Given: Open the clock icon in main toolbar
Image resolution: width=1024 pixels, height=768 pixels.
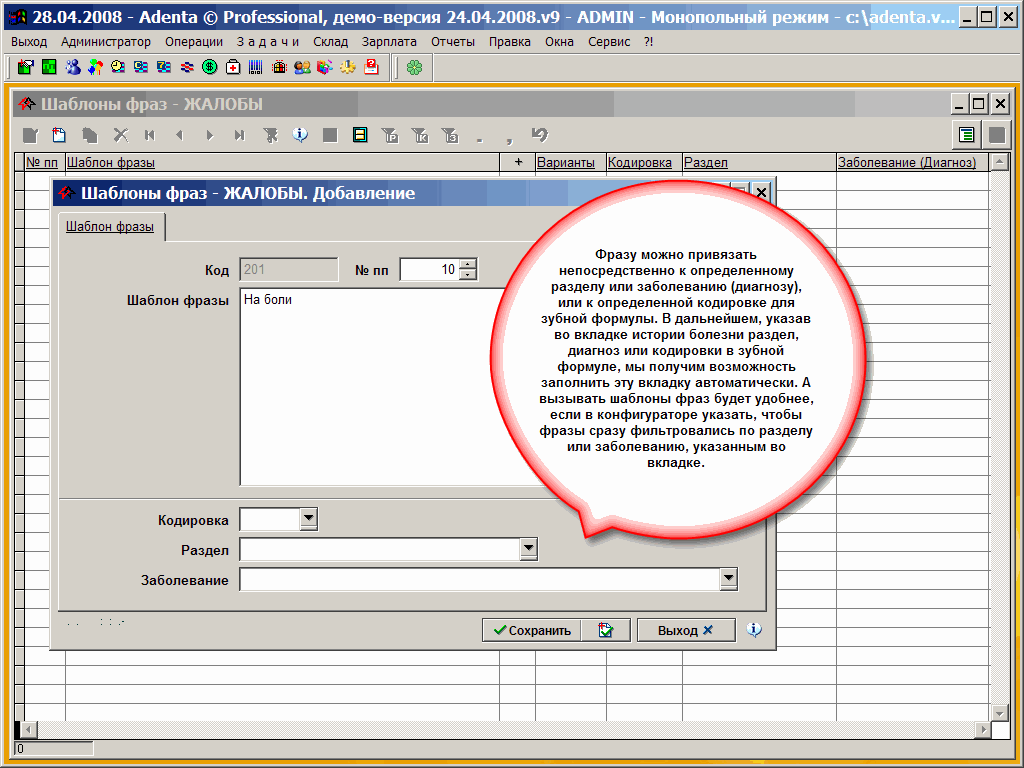Looking at the screenshot, I should click(x=118, y=67).
